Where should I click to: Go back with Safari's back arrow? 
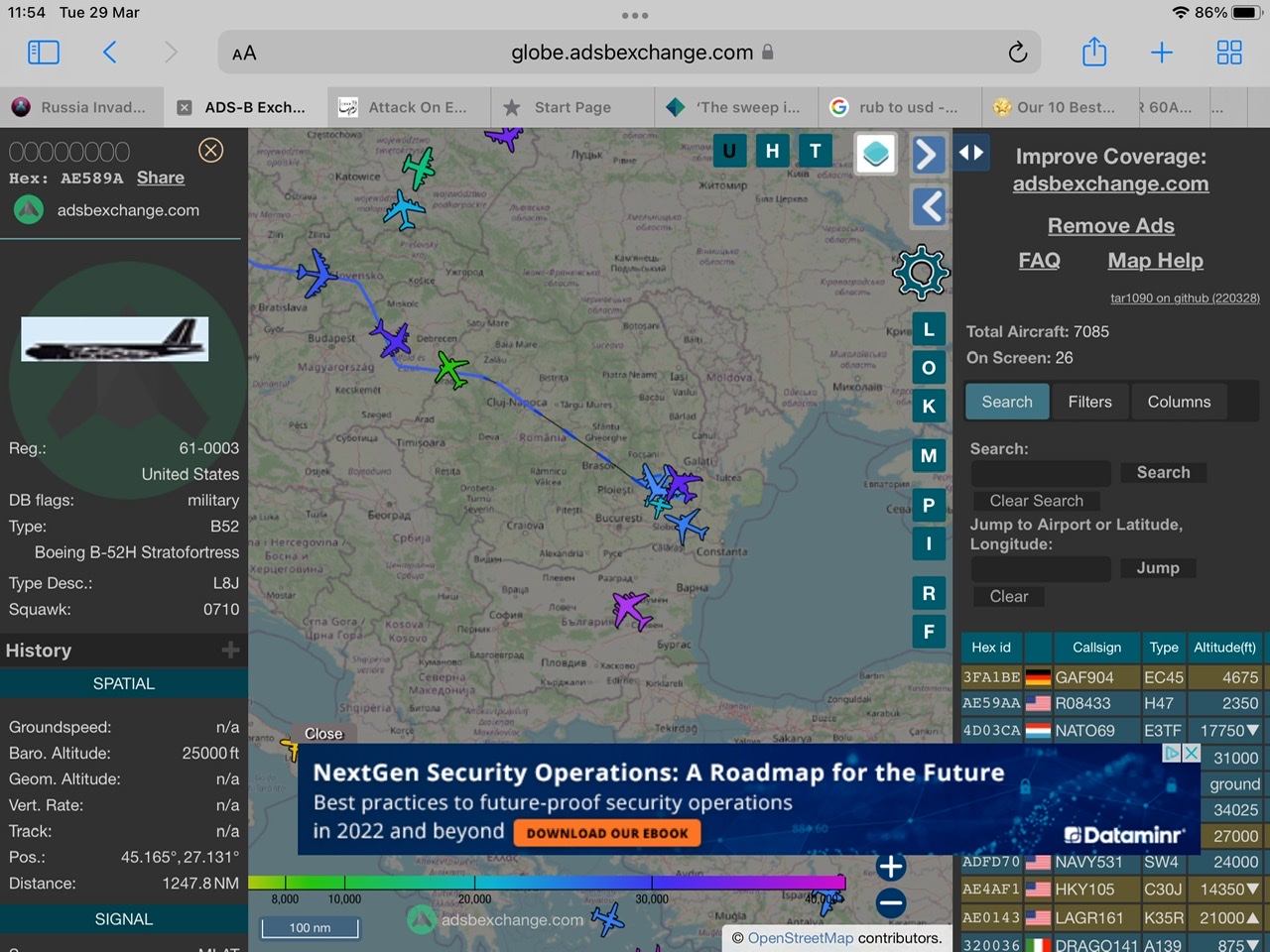[110, 53]
